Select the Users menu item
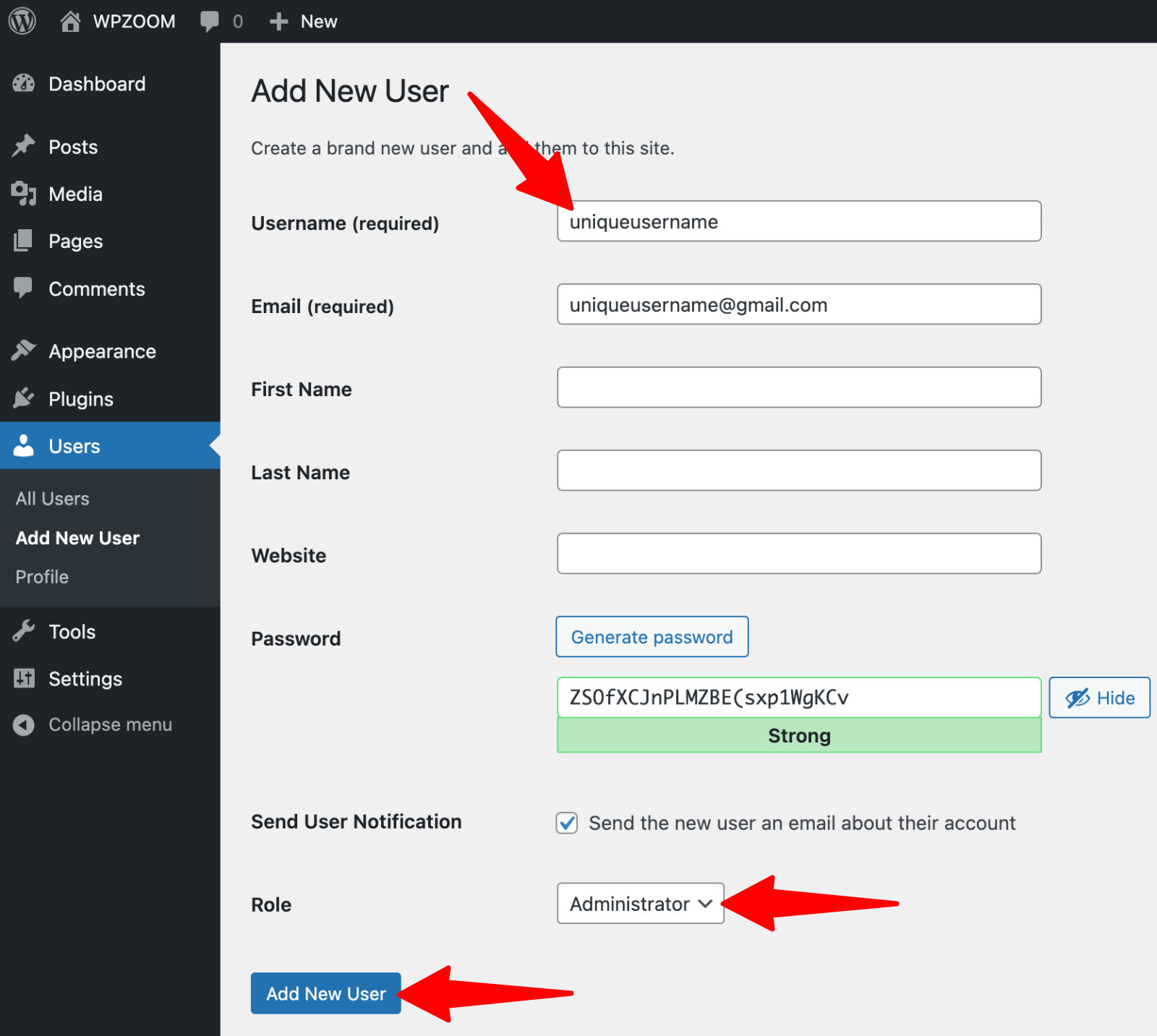 pos(110,445)
